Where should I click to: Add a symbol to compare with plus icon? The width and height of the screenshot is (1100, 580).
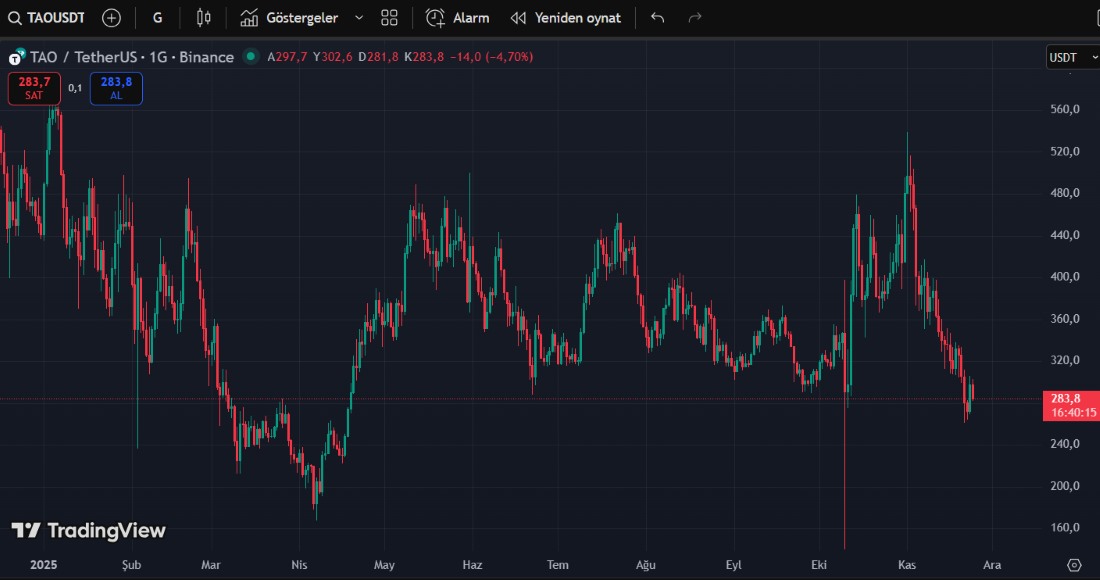111,18
